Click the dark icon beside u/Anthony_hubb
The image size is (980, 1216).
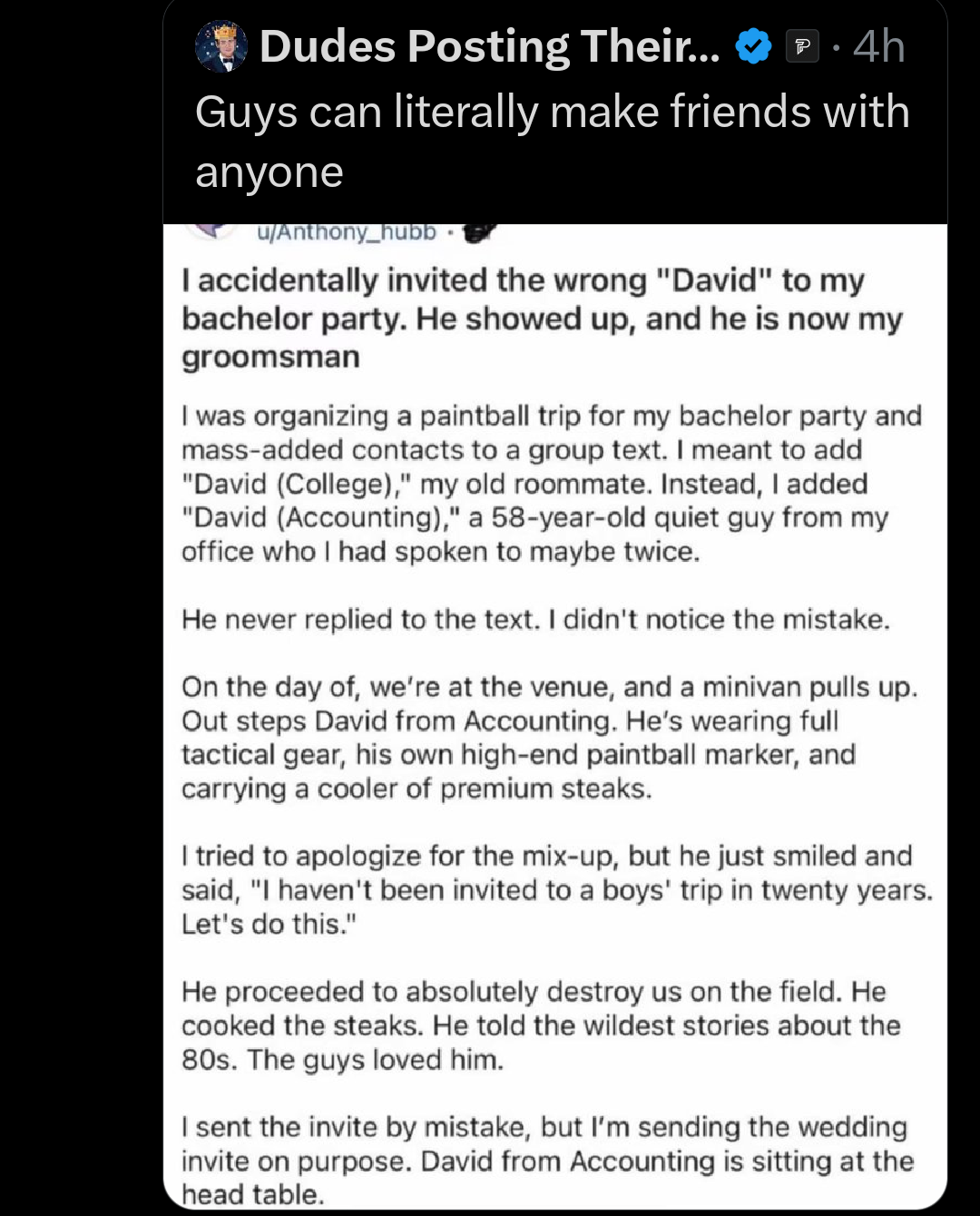(478, 231)
